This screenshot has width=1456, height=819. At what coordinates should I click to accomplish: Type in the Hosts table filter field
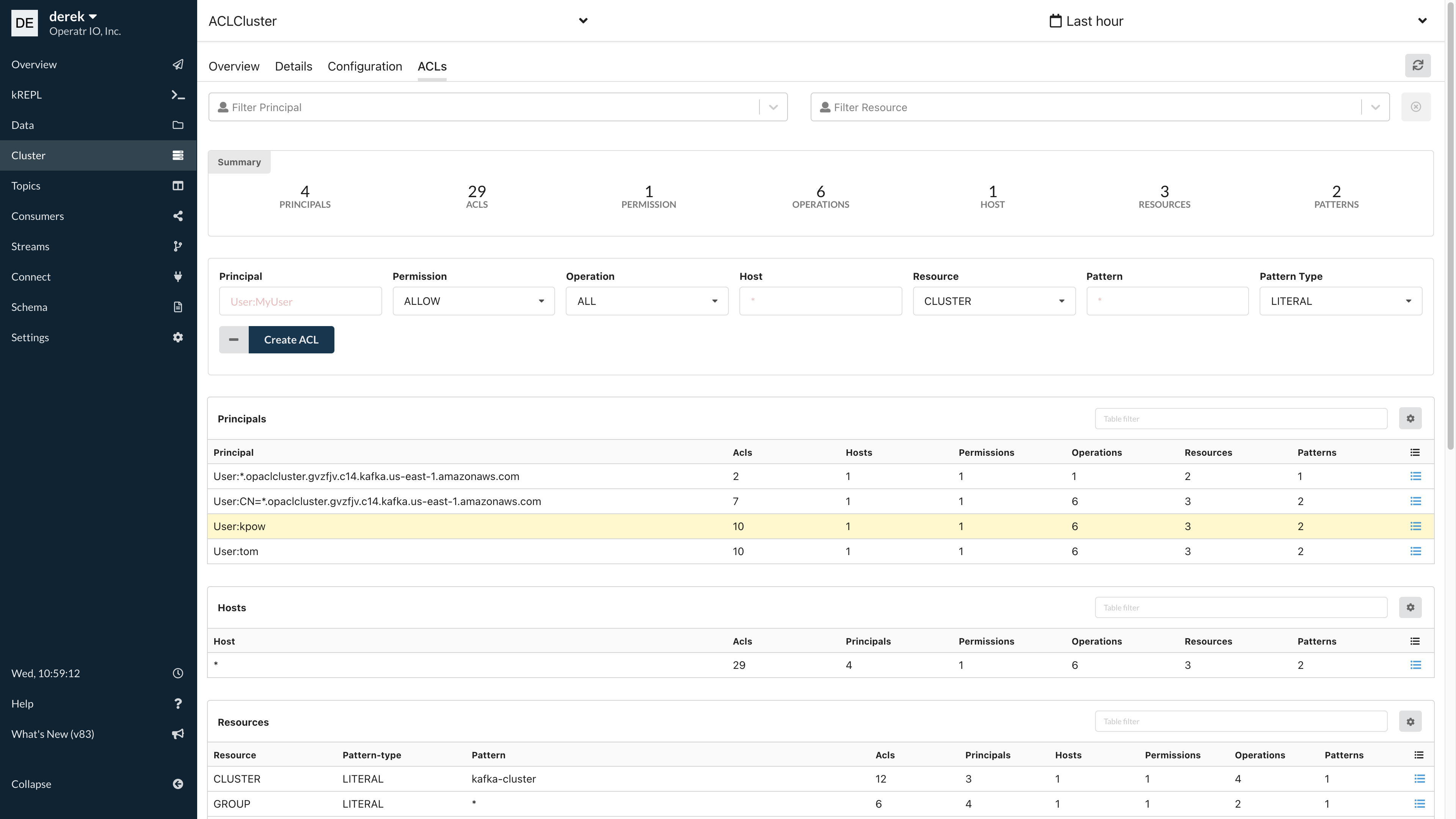(x=1240, y=607)
